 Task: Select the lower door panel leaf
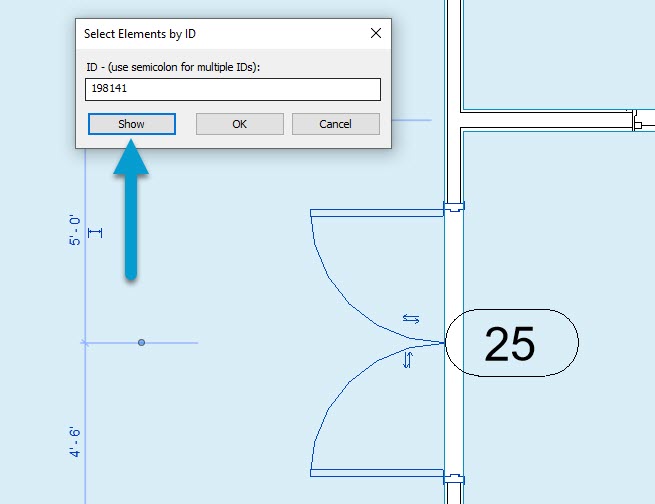click(376, 473)
